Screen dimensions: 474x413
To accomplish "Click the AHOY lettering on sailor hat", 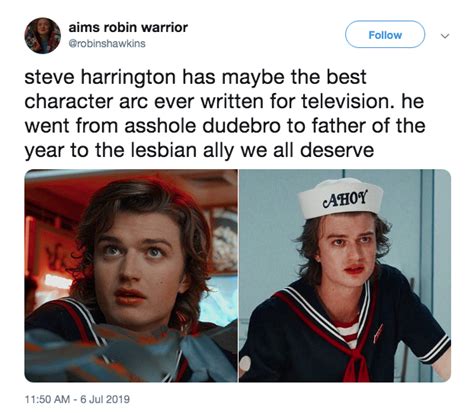I will pyautogui.click(x=345, y=199).
